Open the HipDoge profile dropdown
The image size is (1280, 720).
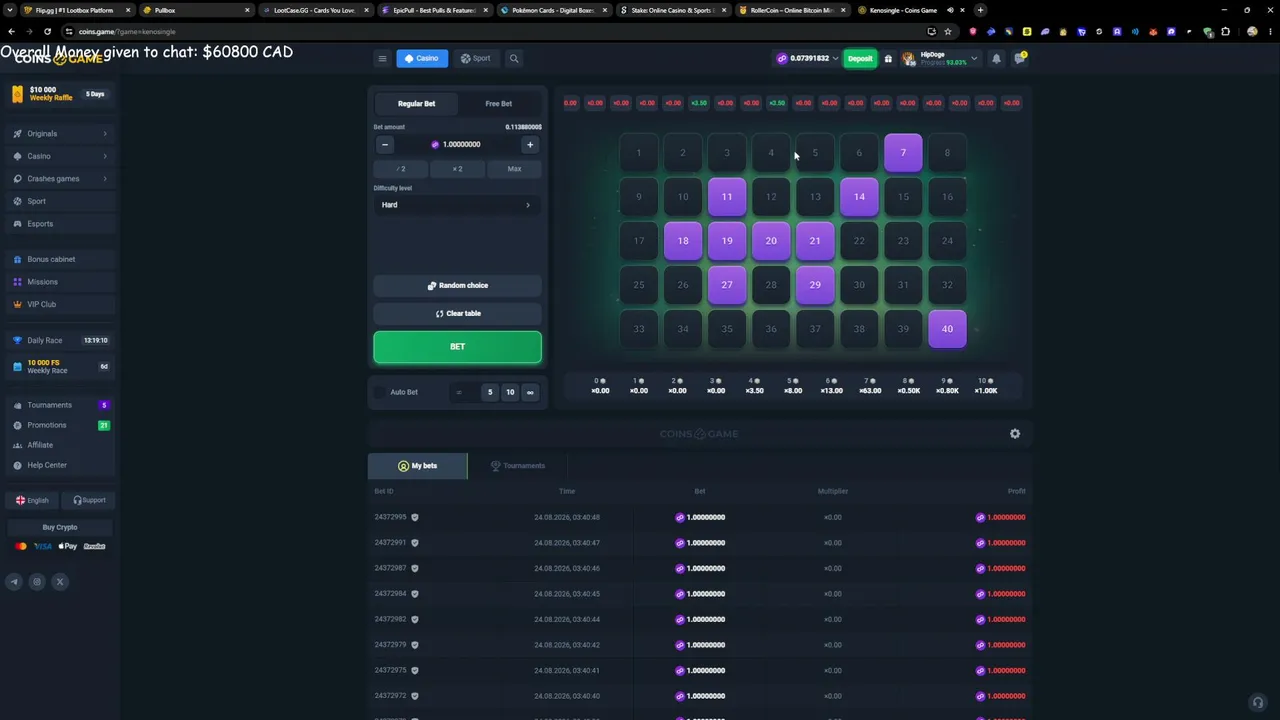(940, 58)
